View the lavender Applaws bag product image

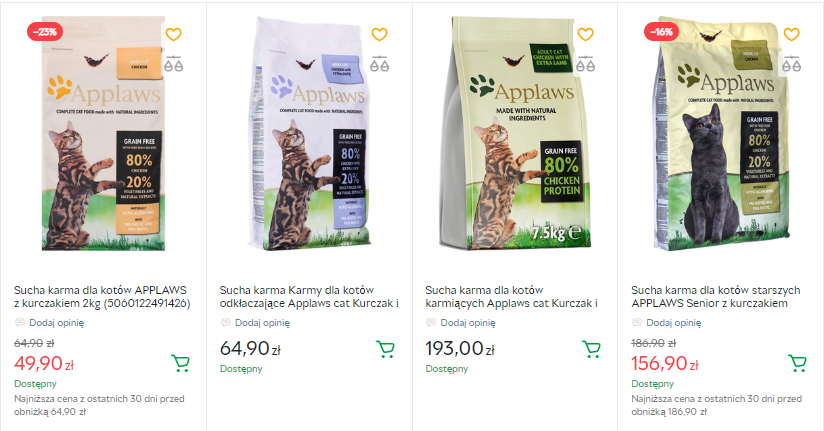pyautogui.click(x=309, y=134)
